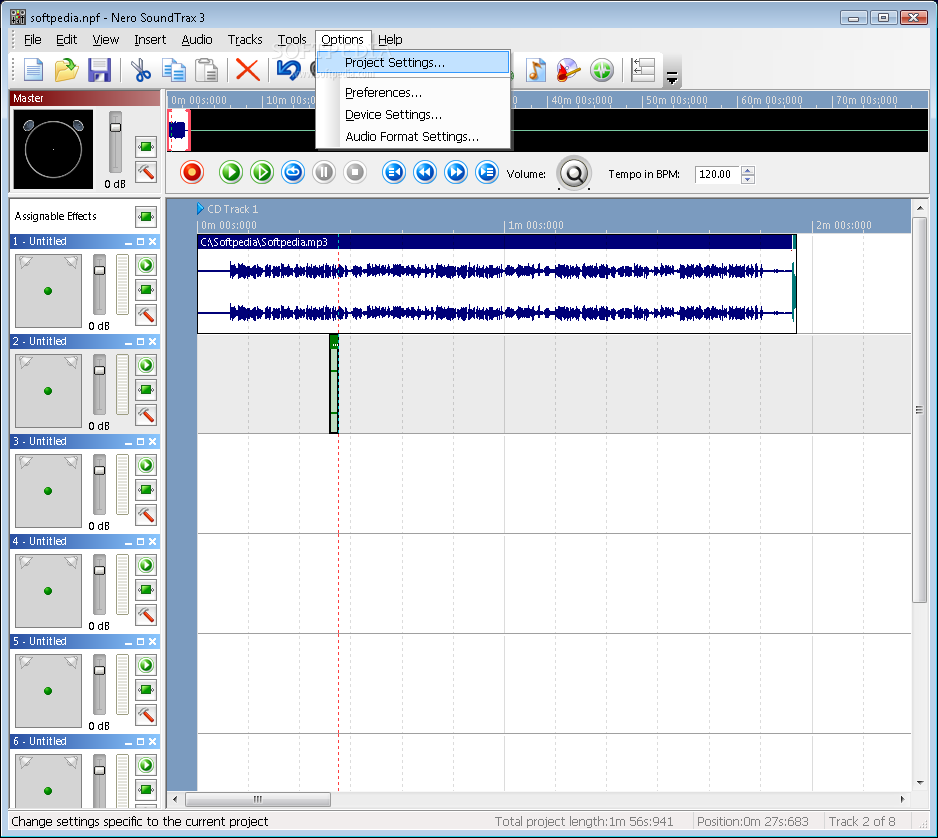938x838 pixels.
Task: Open the Tracks menu
Action: [245, 39]
